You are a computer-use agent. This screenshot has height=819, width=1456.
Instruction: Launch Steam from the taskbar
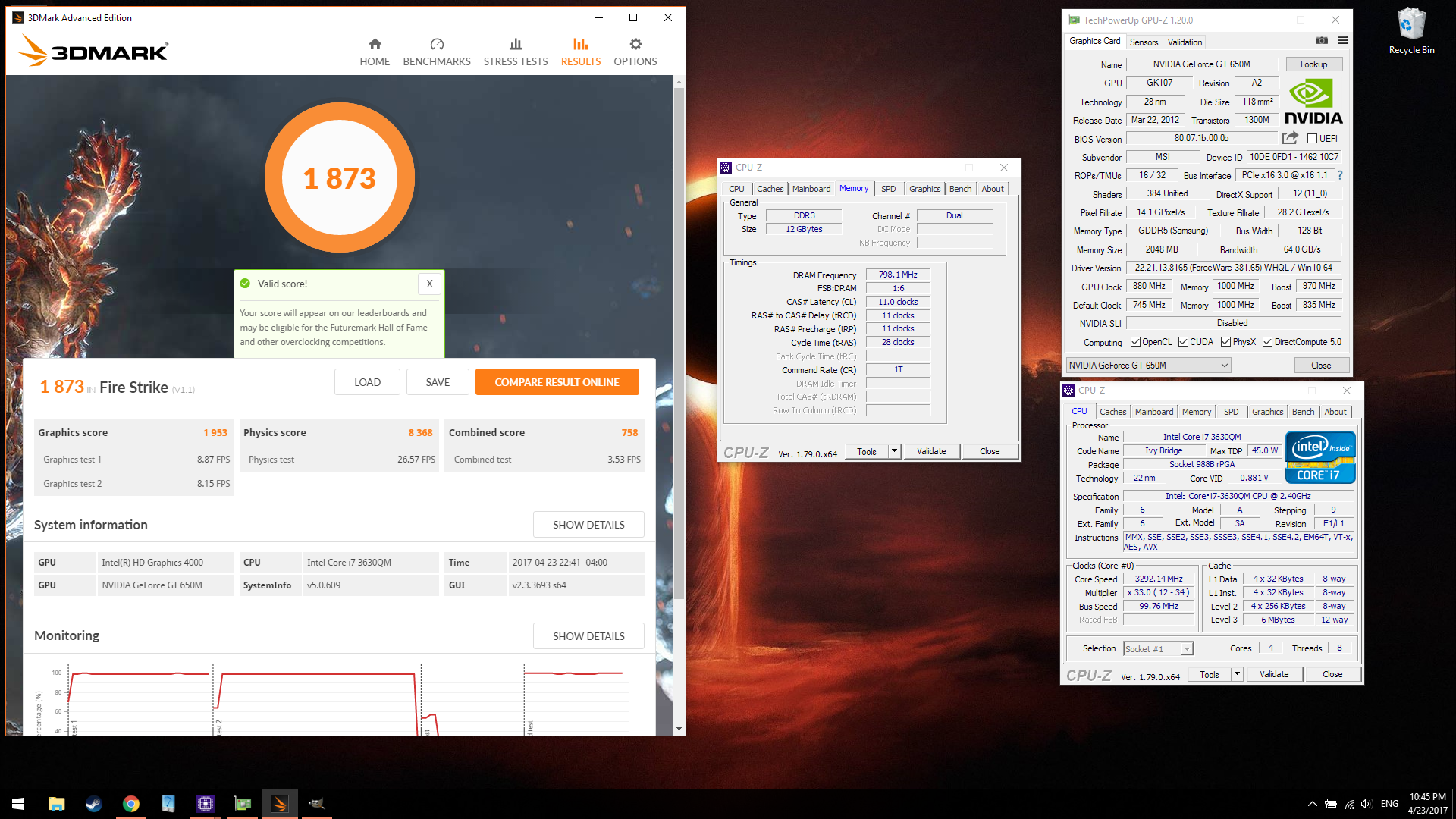(94, 804)
